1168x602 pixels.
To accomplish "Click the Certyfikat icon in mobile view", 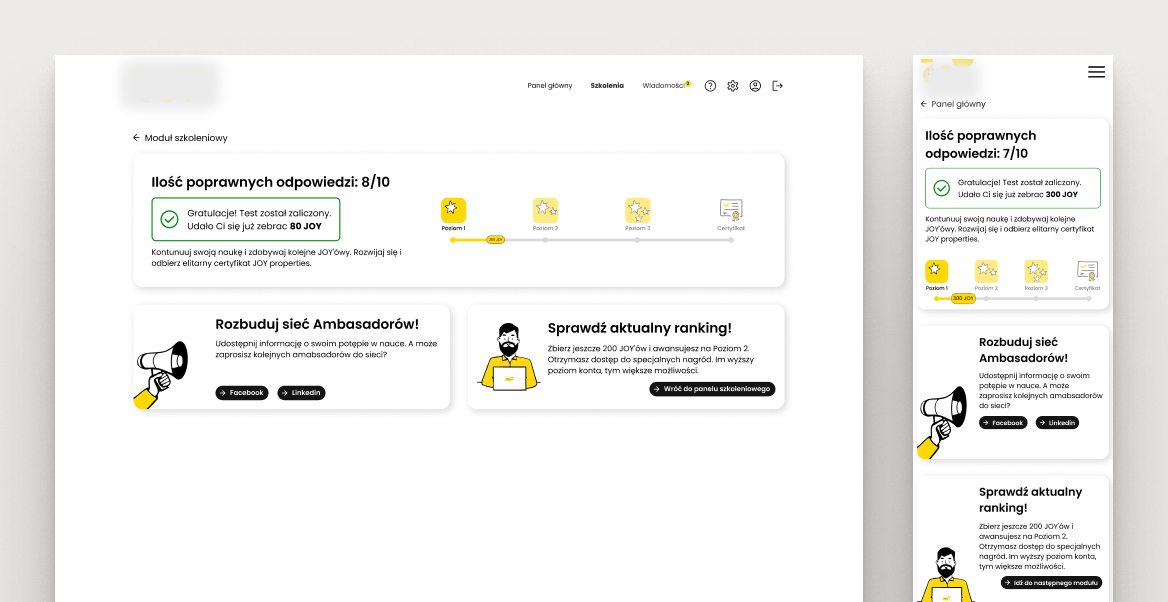I will point(1087,271).
